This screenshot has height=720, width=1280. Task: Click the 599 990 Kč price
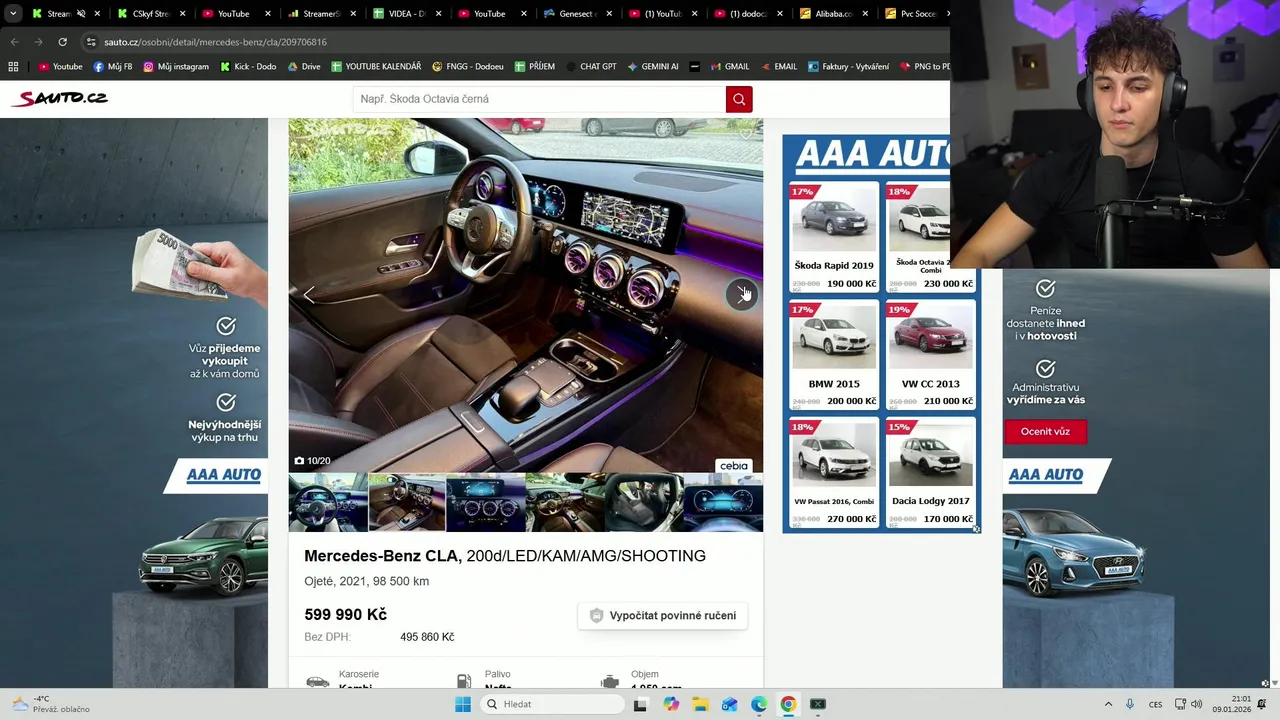[345, 614]
